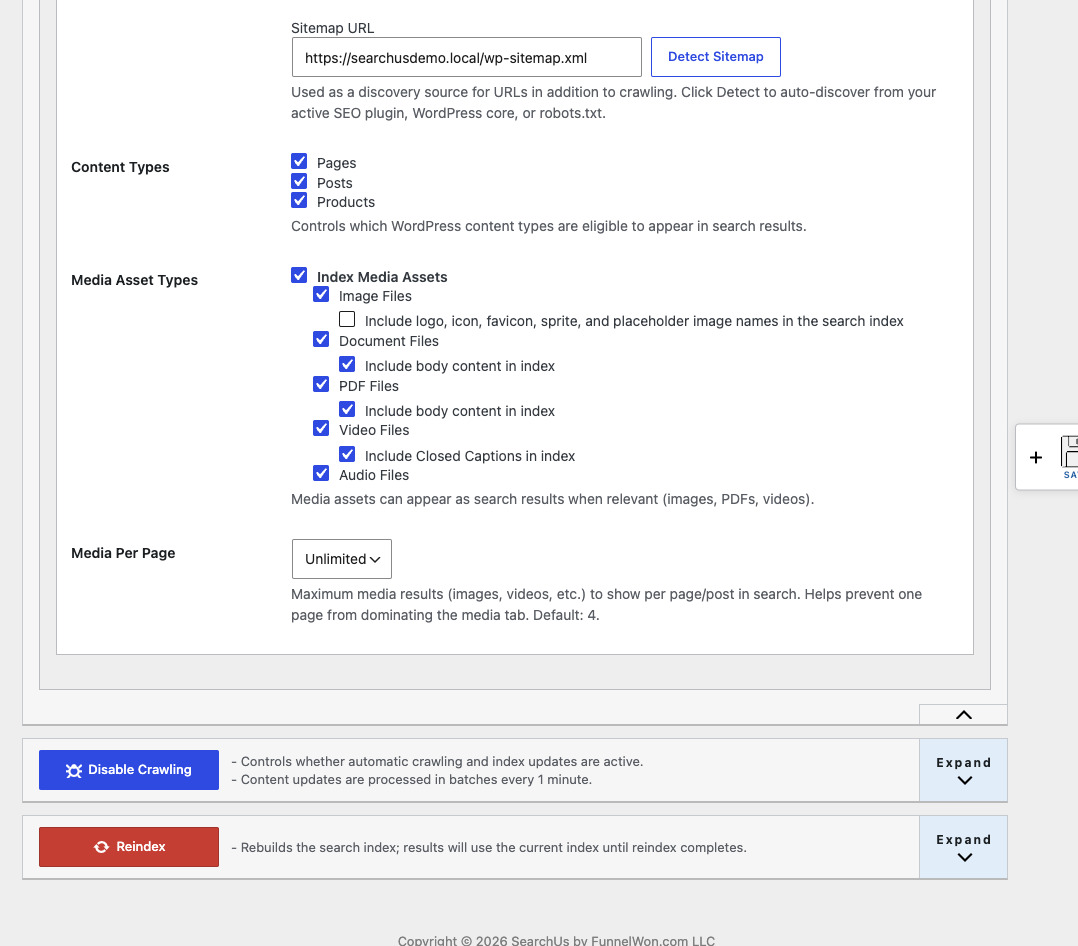Toggle the Index Media Assets checkbox
The width and height of the screenshot is (1078, 946).
coord(299,276)
